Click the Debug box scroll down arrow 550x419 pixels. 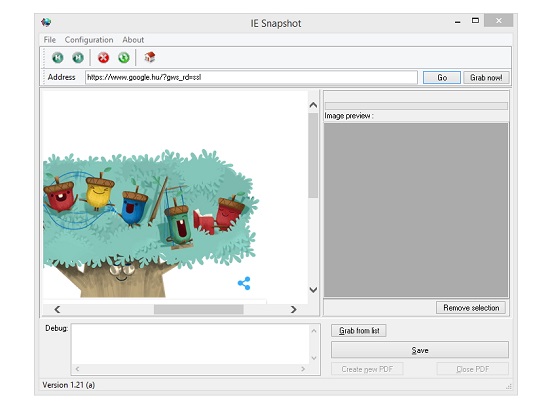click(314, 358)
